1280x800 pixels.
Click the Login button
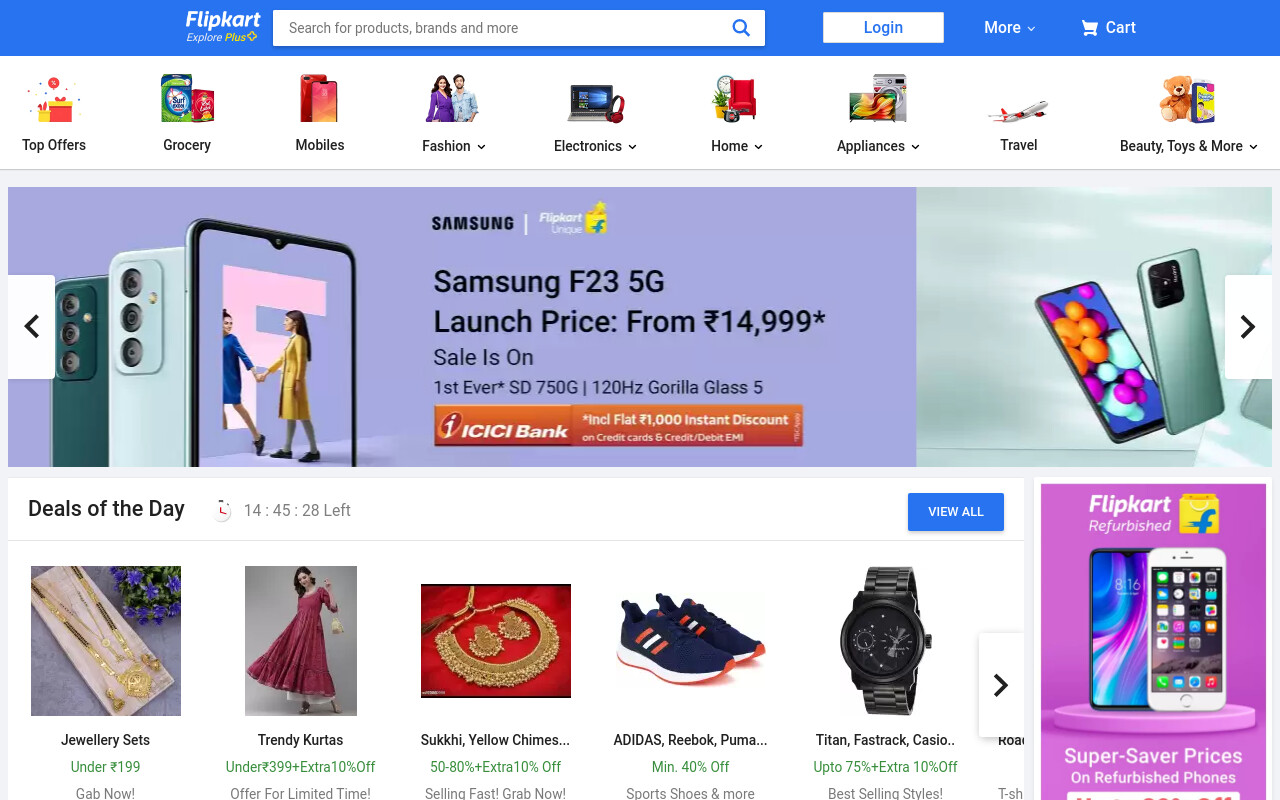883,28
